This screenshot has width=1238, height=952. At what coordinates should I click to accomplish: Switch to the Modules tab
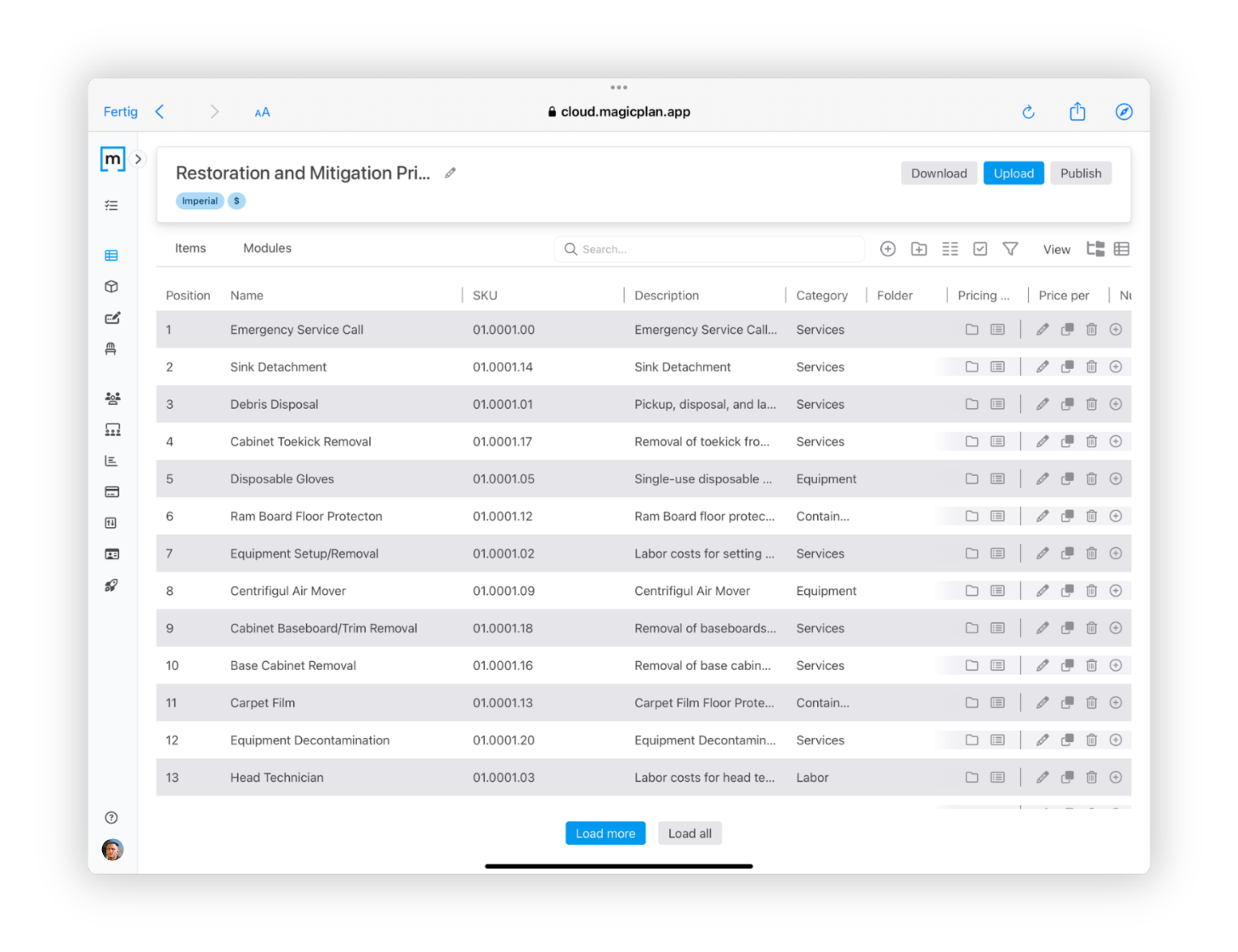pyautogui.click(x=267, y=247)
